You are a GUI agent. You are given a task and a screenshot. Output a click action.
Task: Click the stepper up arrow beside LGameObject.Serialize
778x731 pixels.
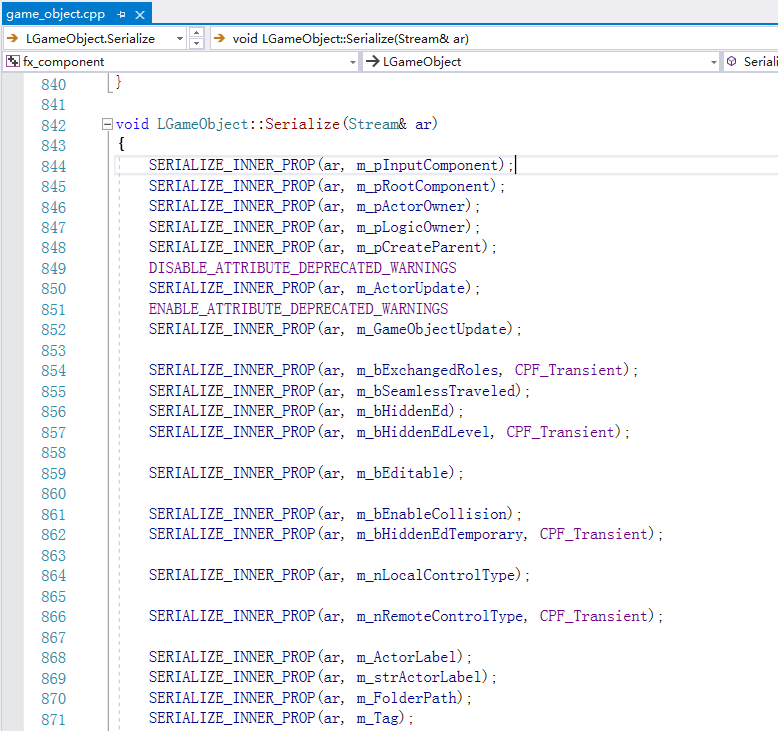(x=196, y=33)
